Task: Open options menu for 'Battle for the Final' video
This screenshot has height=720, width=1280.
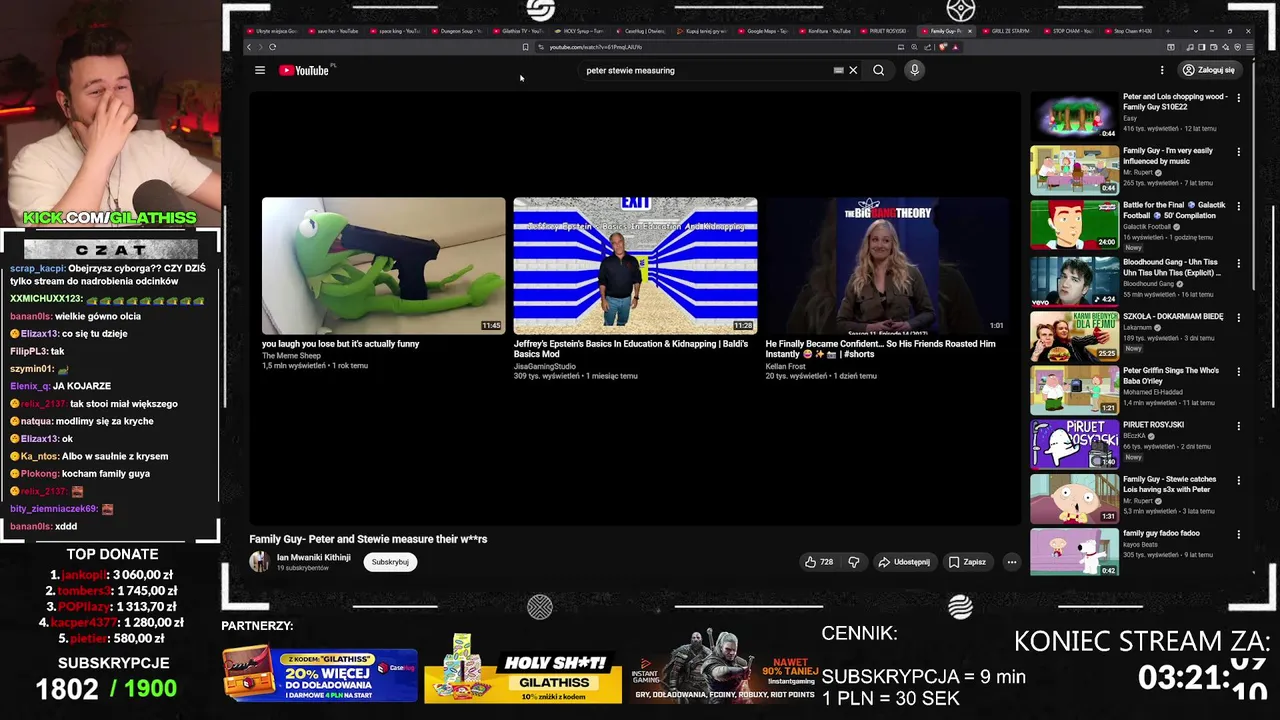Action: [x=1238, y=207]
